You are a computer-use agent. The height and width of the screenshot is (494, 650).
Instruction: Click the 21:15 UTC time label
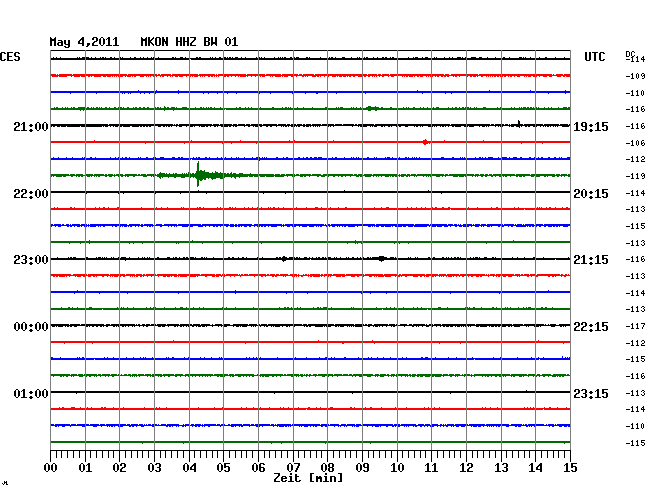[591, 260]
